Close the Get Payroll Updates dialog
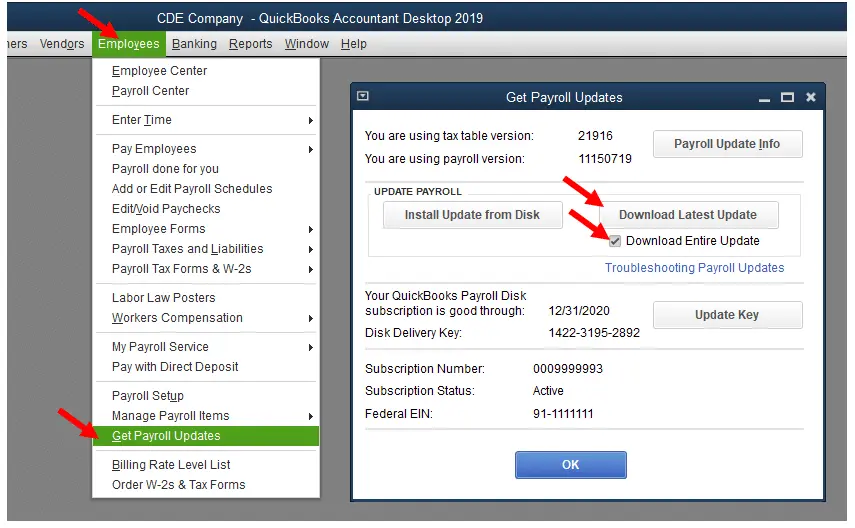This screenshot has height=528, width=855. pos(811,97)
